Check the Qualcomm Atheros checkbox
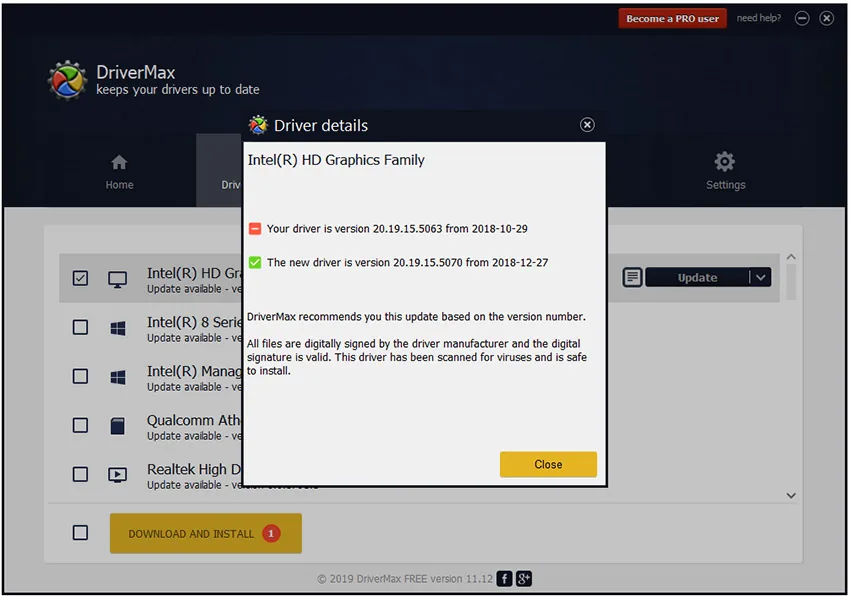Screen dimensions: 850x596 click(80, 425)
